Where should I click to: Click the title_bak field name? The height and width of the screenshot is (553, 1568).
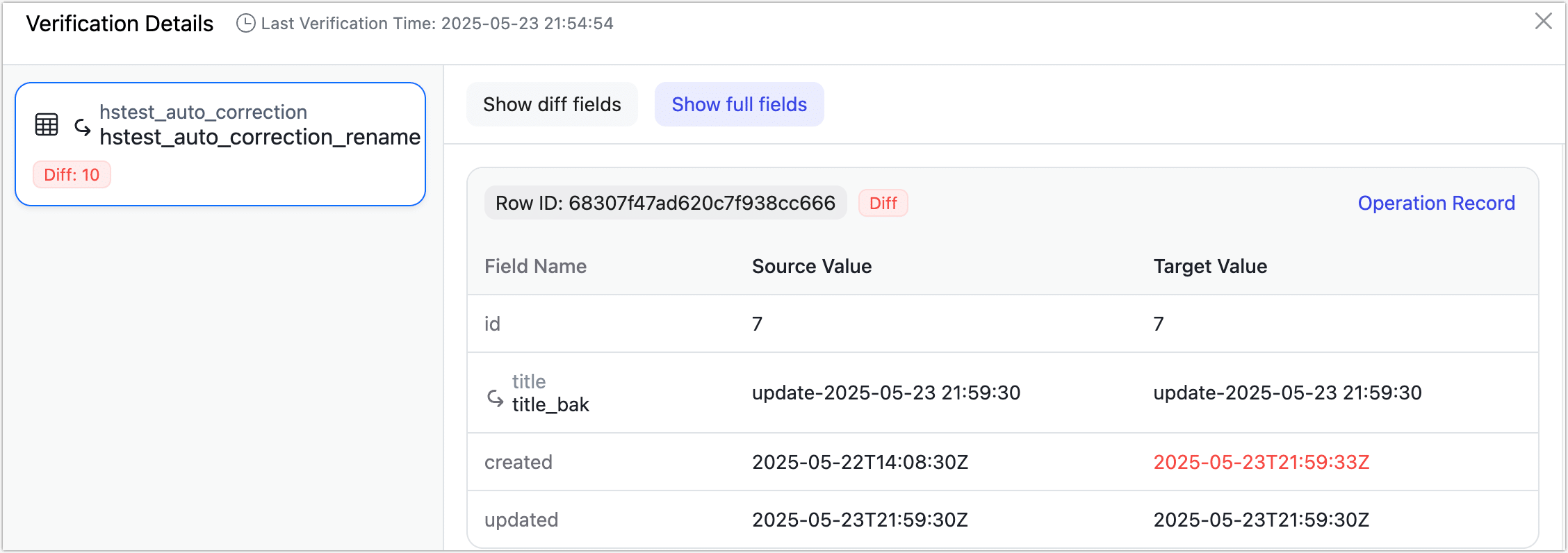(x=550, y=404)
